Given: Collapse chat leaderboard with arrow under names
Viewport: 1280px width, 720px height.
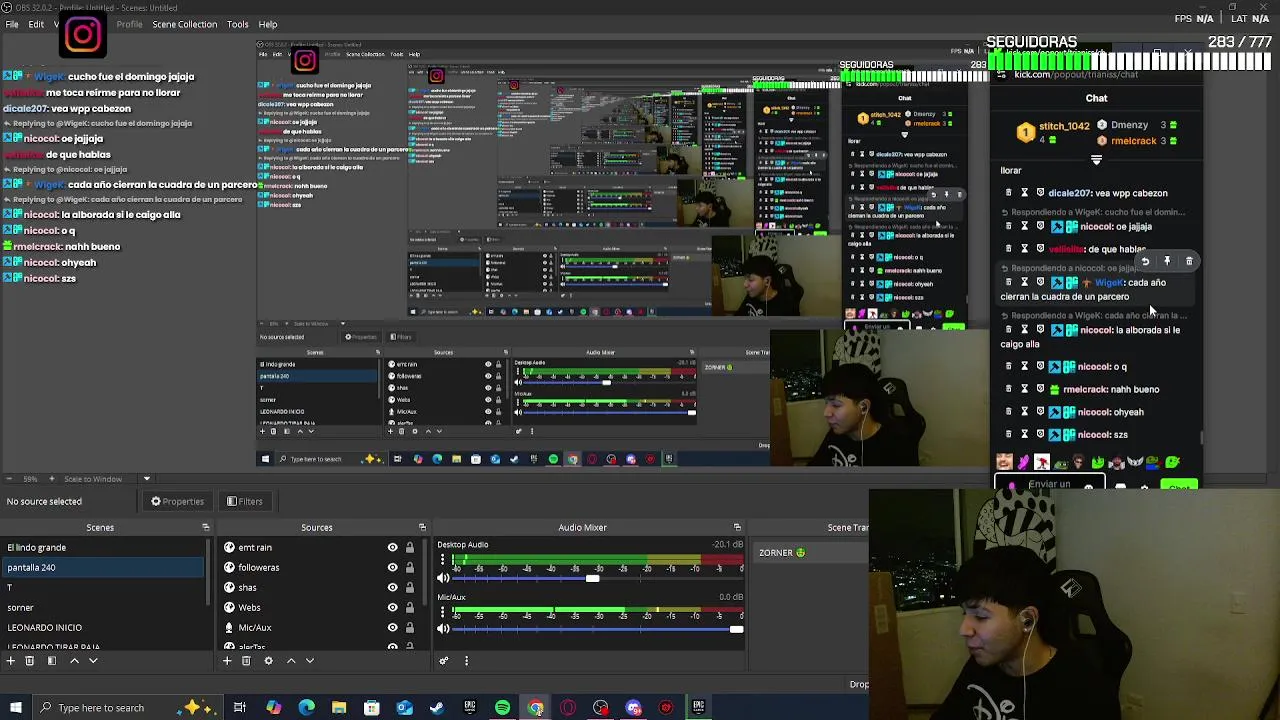Looking at the screenshot, I should coord(1096,160).
